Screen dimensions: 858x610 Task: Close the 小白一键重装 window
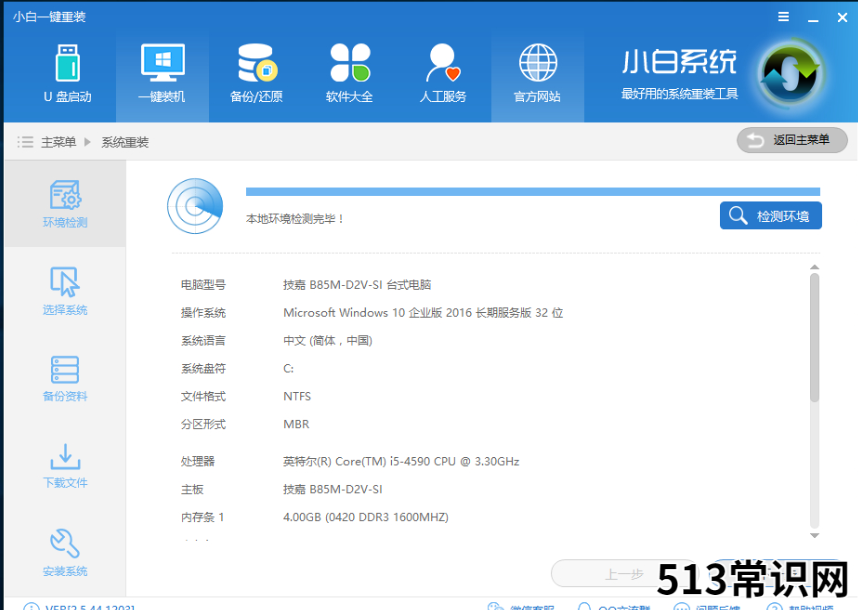[843, 18]
